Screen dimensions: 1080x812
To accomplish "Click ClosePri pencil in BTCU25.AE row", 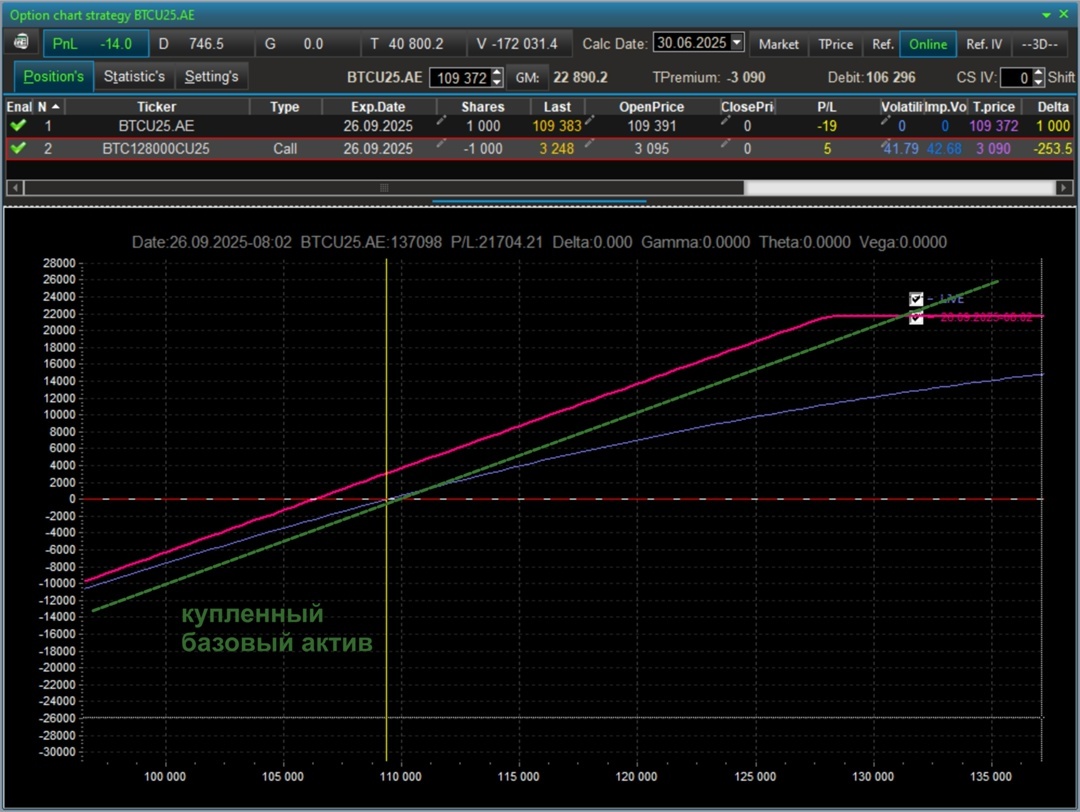I will point(725,121).
